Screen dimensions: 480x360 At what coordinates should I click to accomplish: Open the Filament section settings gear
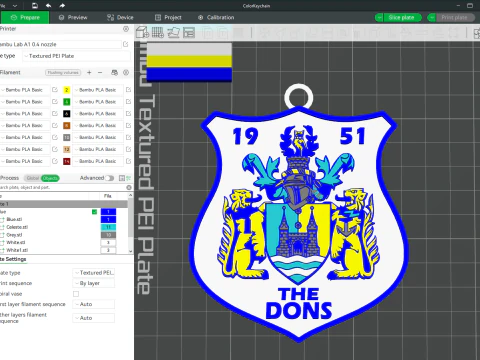(x=126, y=72)
